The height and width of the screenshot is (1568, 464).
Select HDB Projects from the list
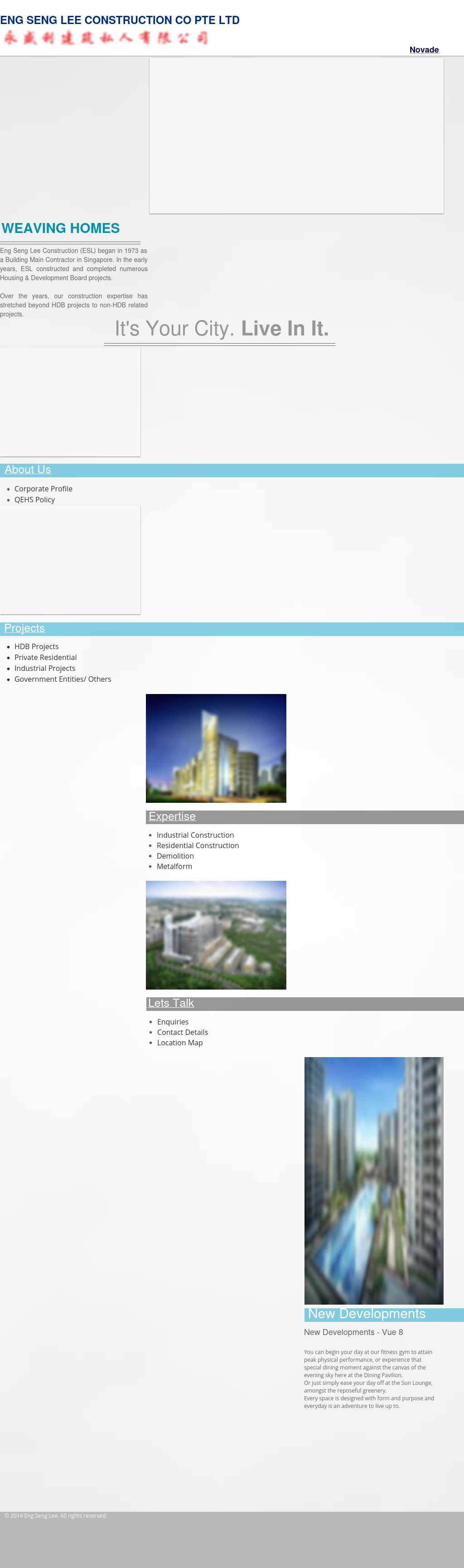coord(37,646)
